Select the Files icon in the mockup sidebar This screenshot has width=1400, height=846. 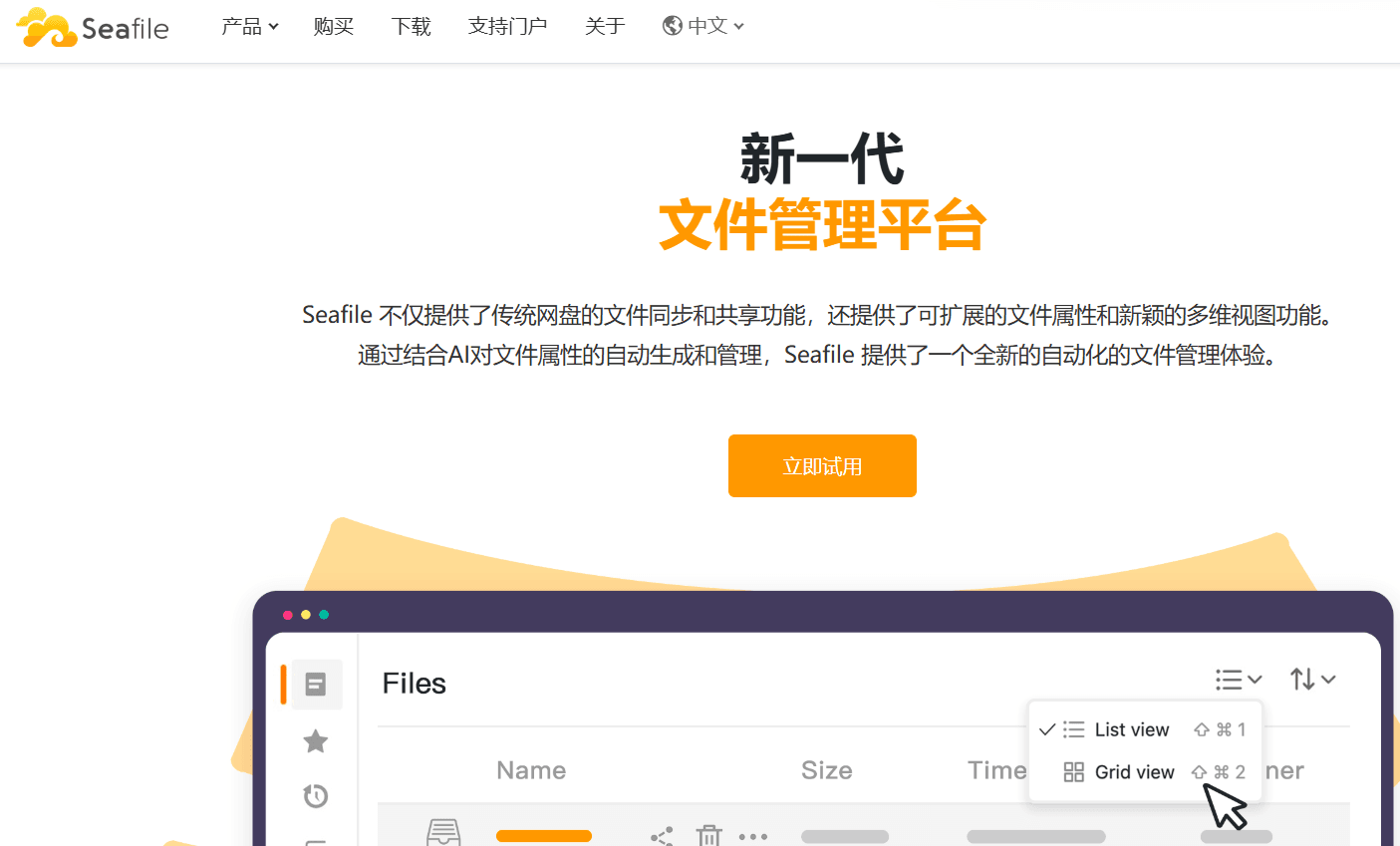pyautogui.click(x=316, y=685)
